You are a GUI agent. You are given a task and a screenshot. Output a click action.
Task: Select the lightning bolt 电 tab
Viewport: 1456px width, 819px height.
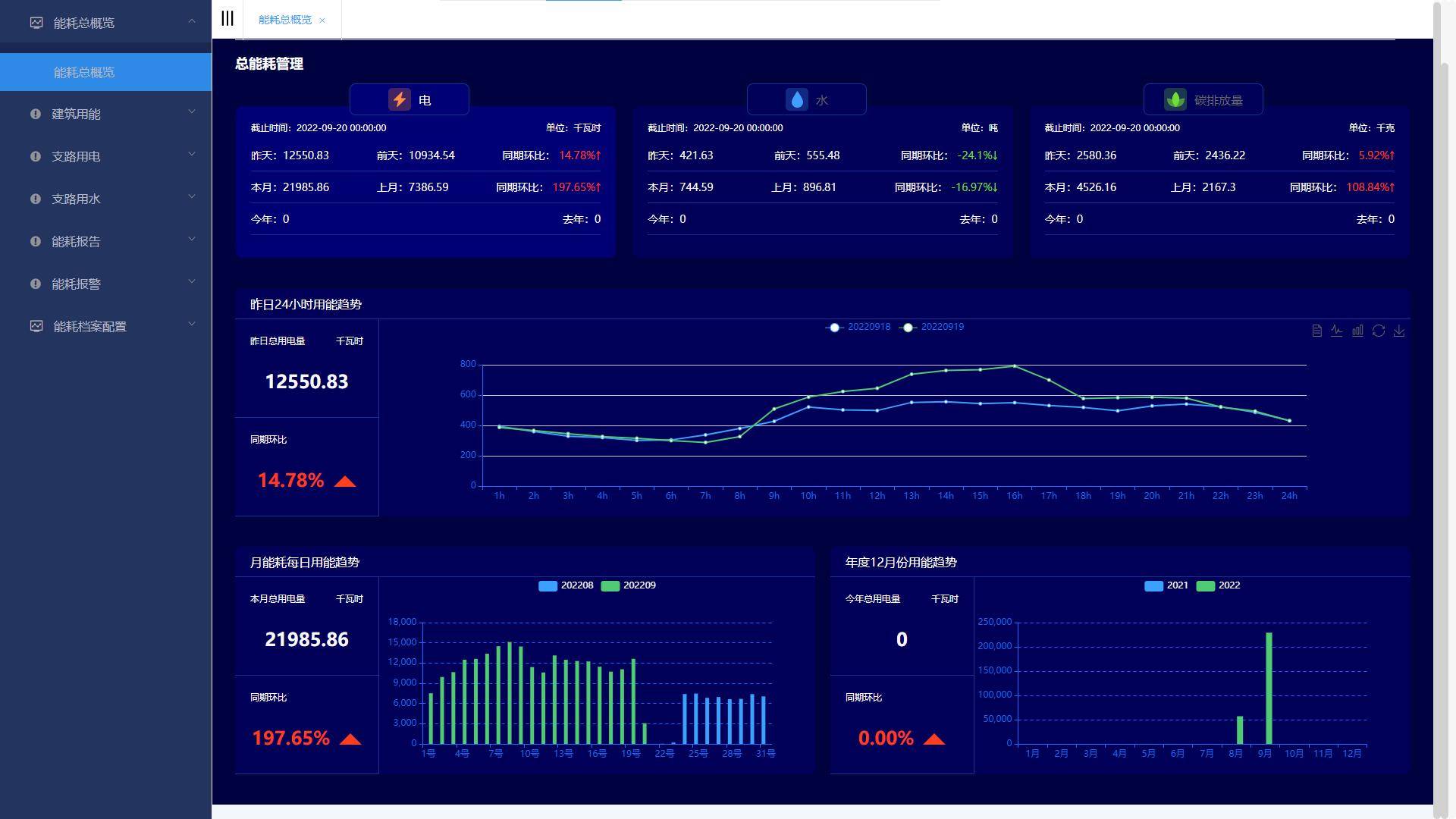pyautogui.click(x=409, y=100)
